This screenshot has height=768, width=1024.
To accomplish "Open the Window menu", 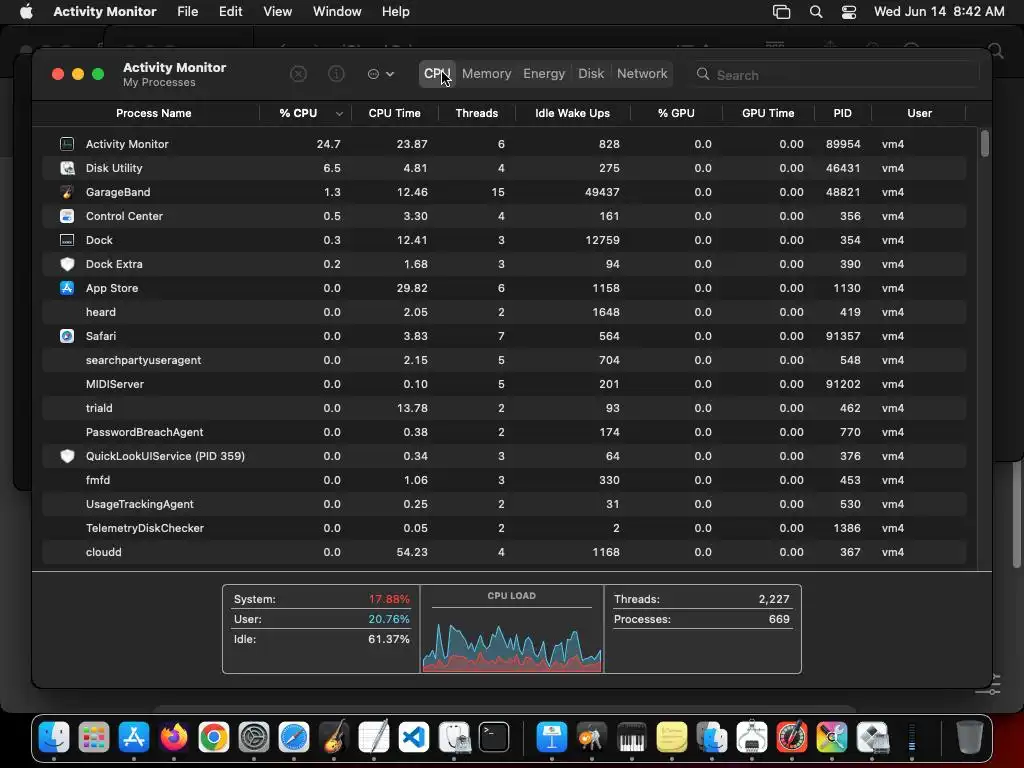I will (337, 12).
